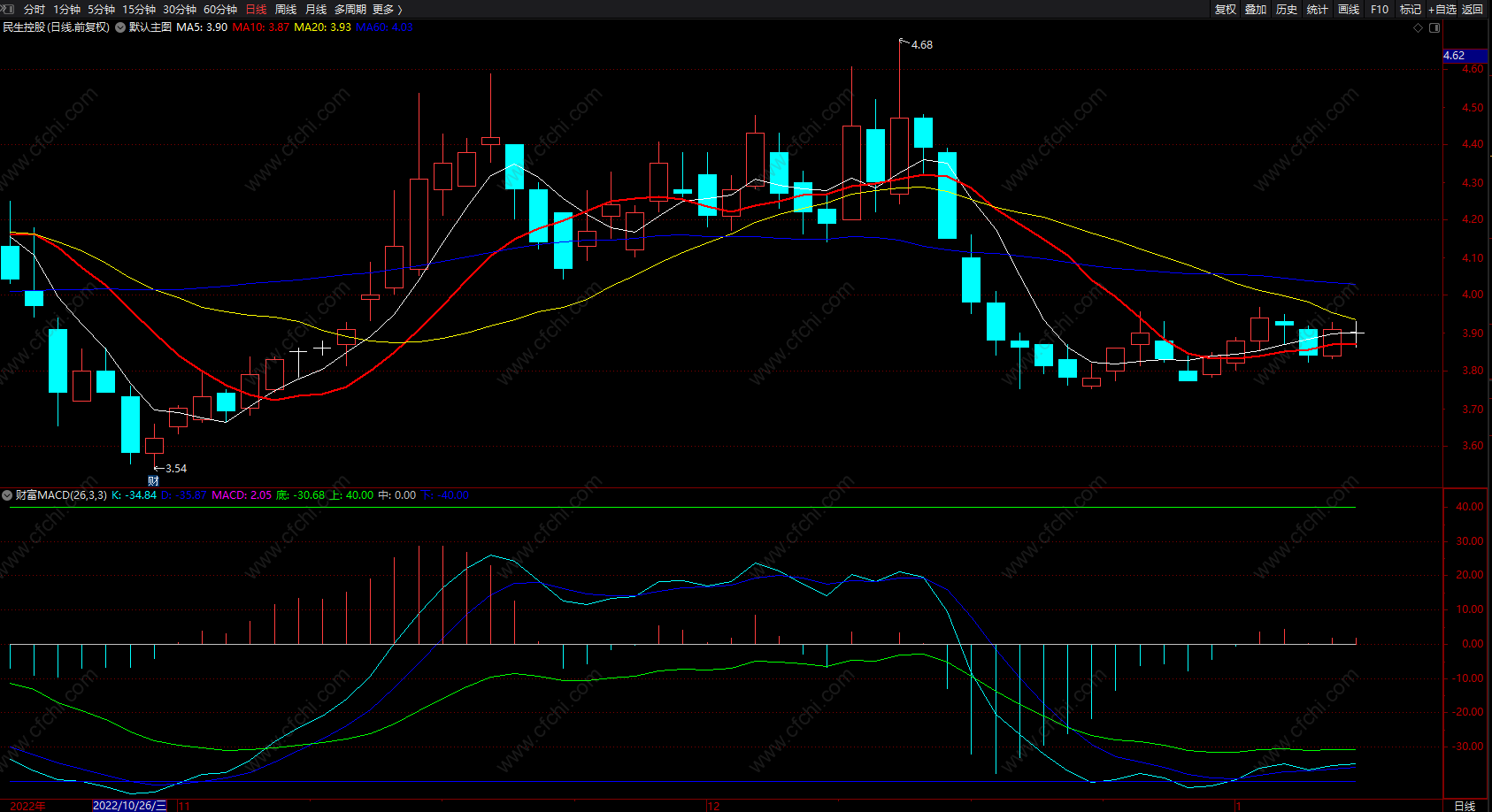
Task: Expand the main chart indicator dropdown
Action: [120, 27]
